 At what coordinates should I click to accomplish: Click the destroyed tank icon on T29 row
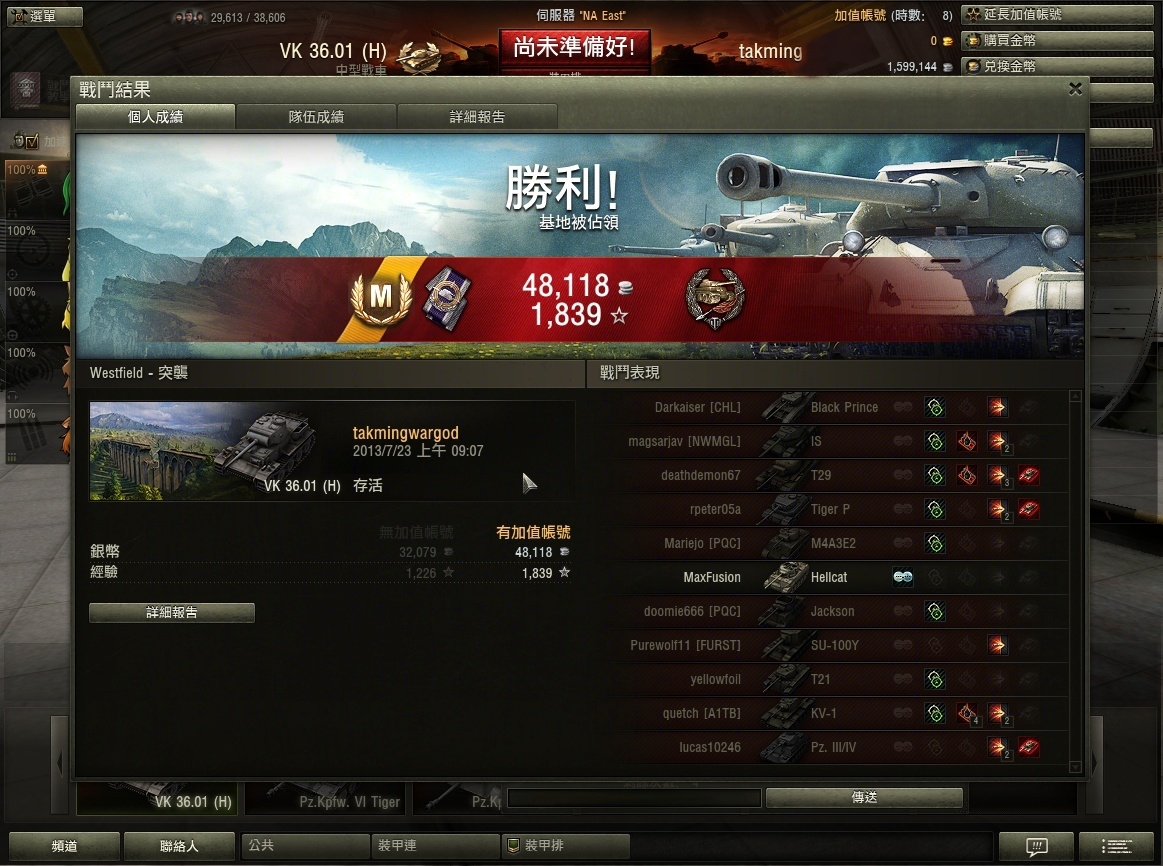(1028, 475)
